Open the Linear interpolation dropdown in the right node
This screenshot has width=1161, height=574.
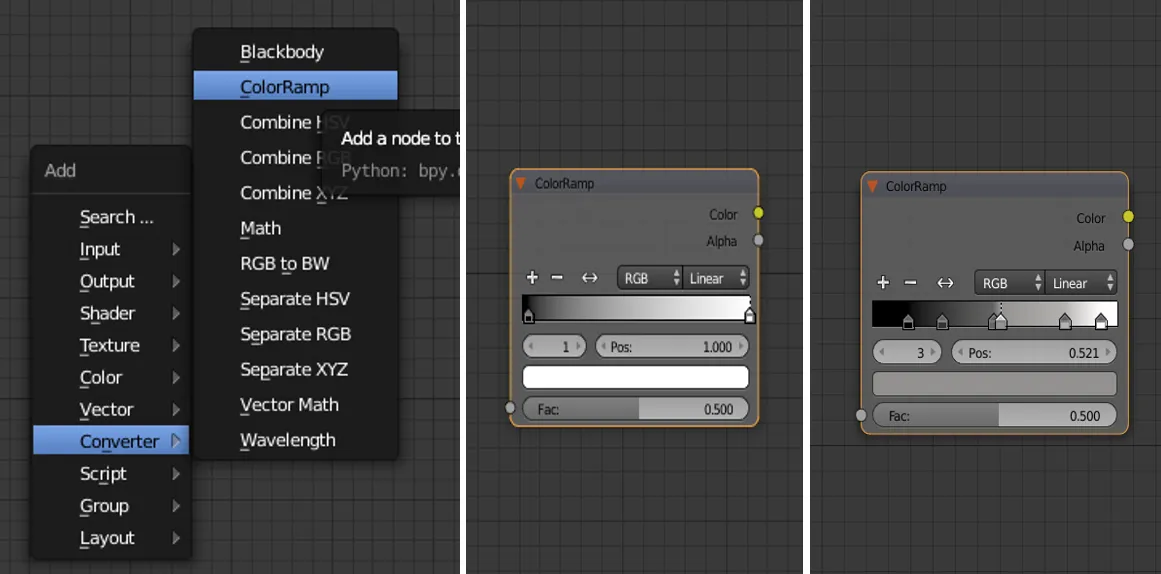[1081, 283]
